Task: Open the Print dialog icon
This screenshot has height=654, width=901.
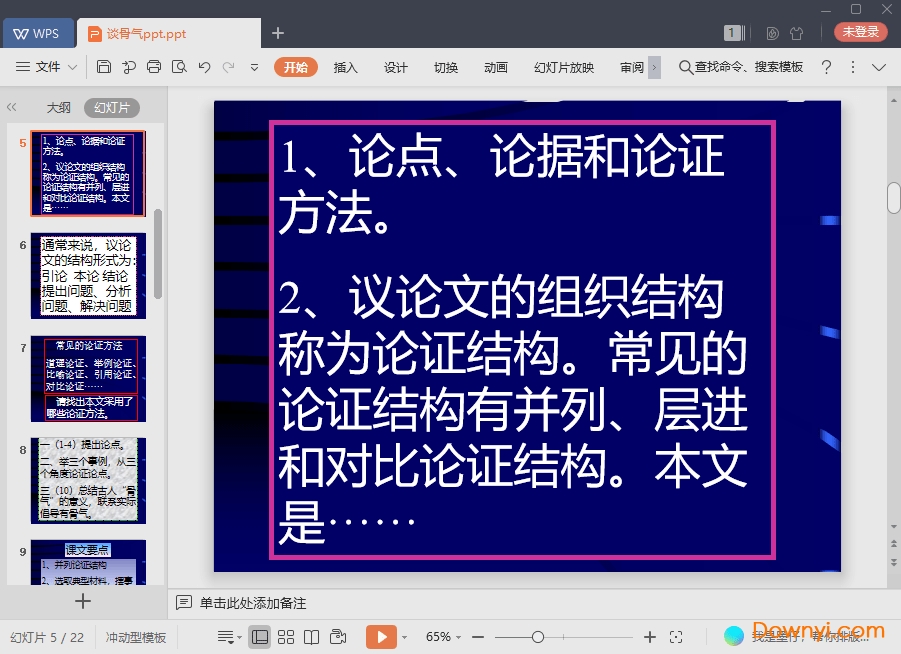Action: [x=155, y=66]
